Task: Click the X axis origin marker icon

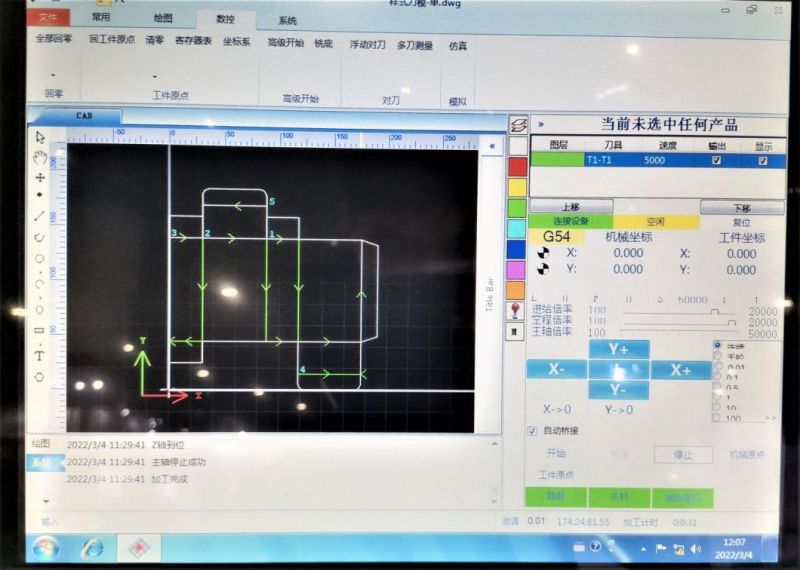Action: (544, 253)
